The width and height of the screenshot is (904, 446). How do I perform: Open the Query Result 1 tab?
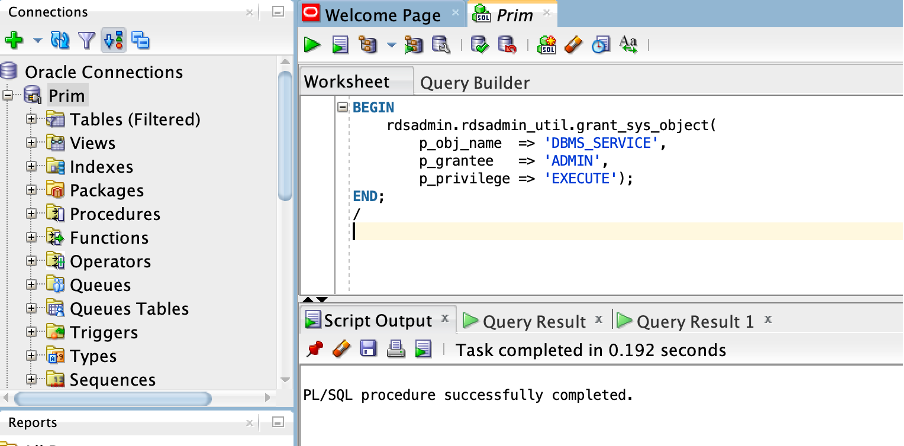point(695,322)
